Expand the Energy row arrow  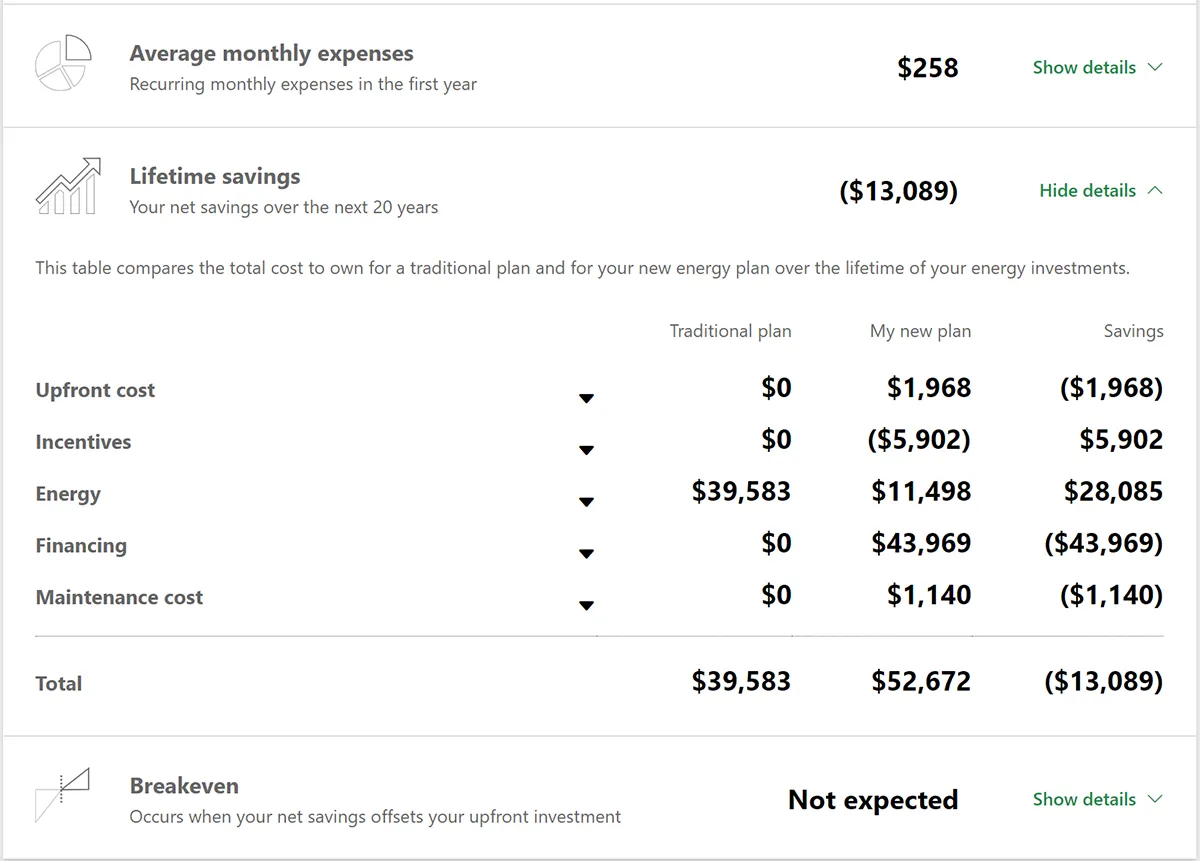(586, 502)
